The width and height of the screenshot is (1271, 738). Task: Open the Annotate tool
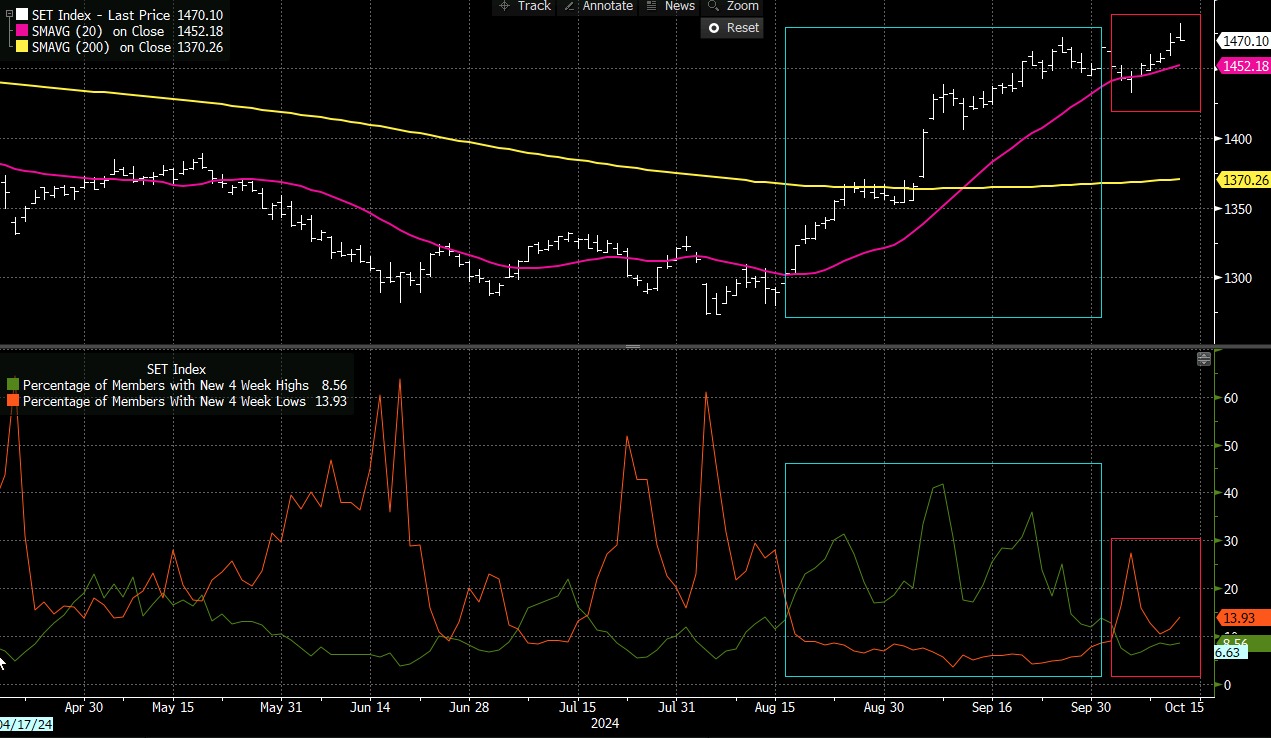(x=598, y=6)
